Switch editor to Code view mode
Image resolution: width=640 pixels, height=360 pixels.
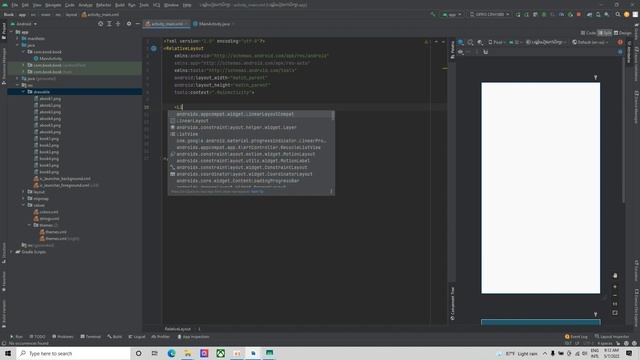coord(588,33)
